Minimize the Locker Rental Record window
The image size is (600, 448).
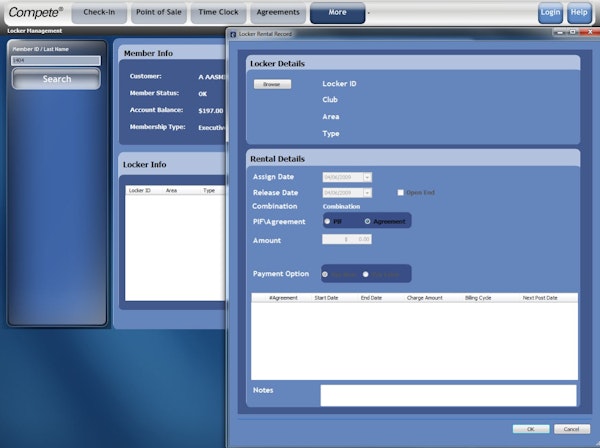point(559,33)
